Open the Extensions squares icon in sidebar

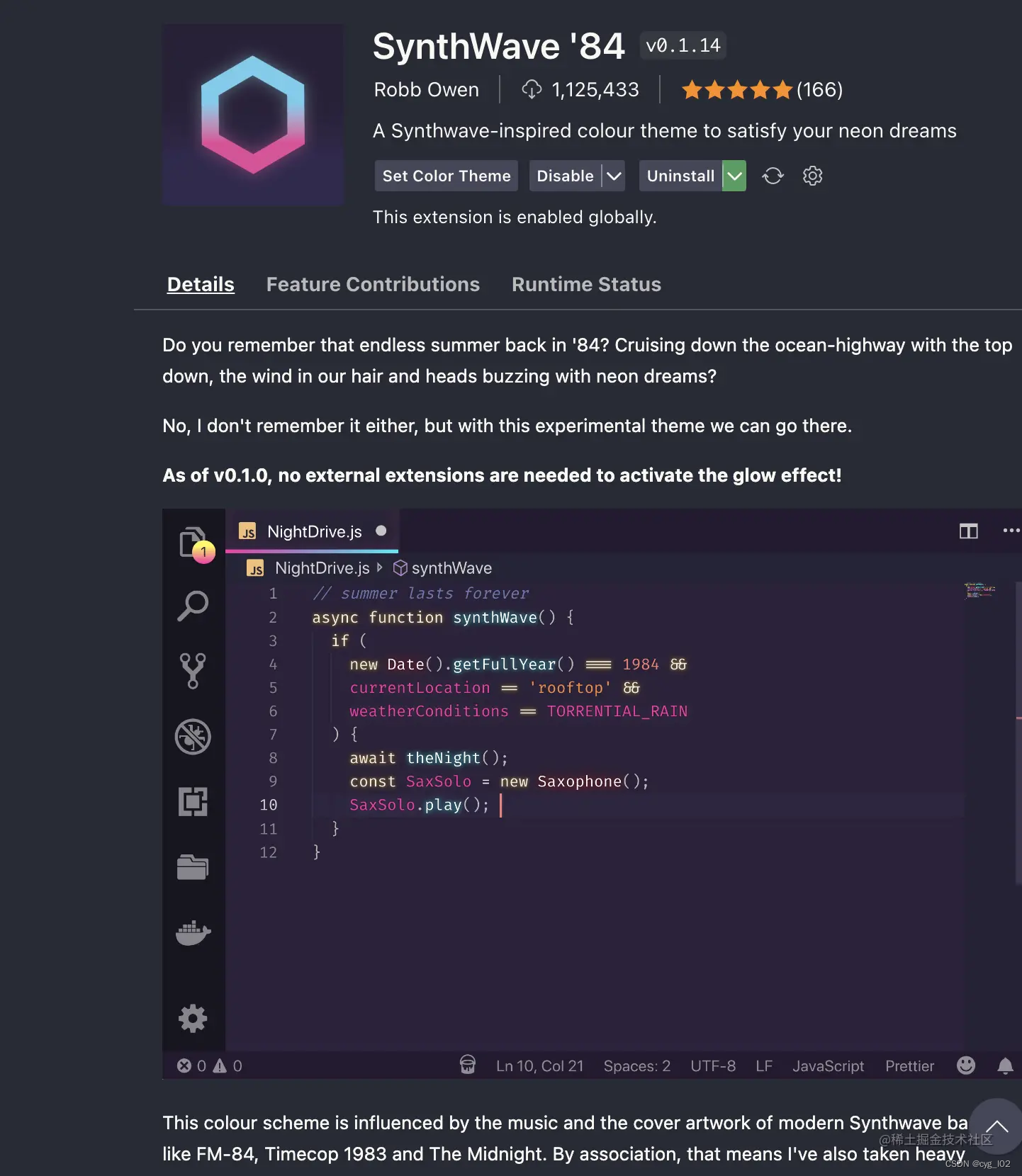click(193, 802)
